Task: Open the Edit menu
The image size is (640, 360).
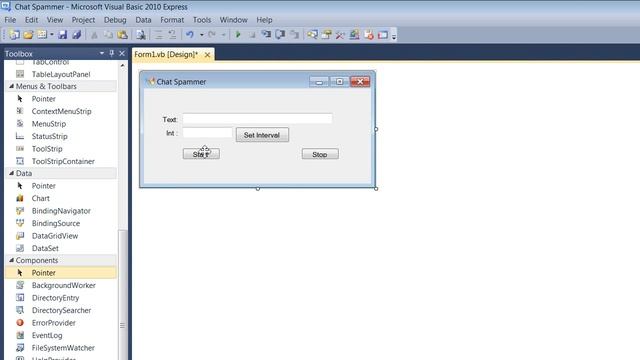Action: tap(31, 20)
